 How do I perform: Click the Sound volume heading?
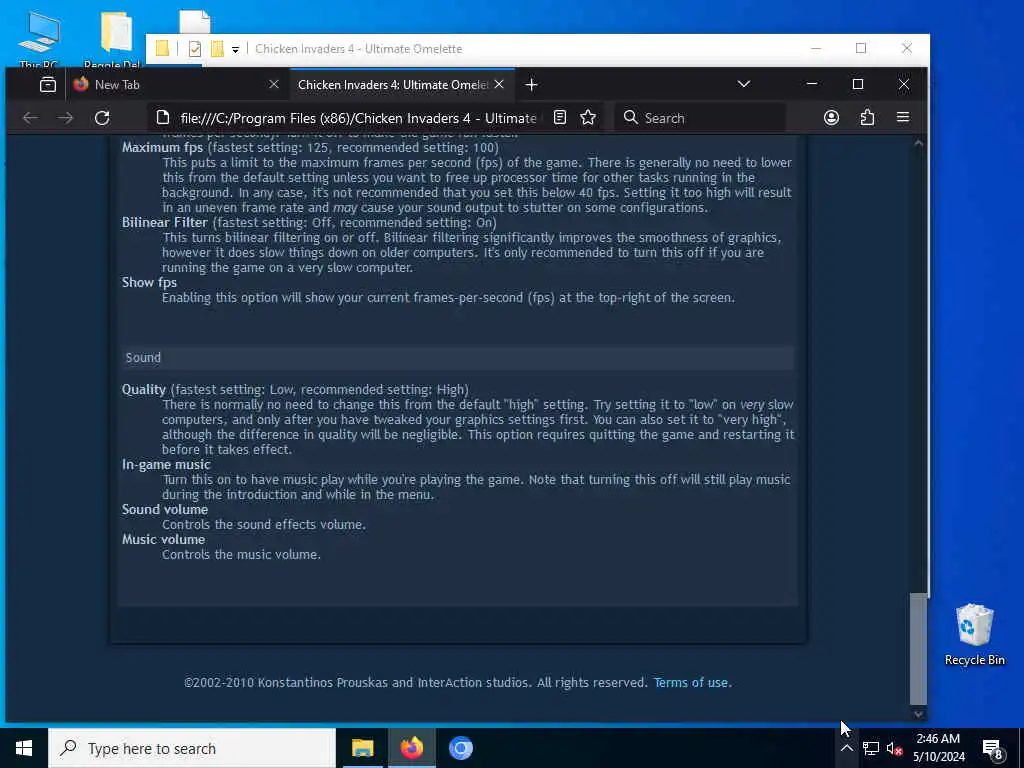pos(165,509)
